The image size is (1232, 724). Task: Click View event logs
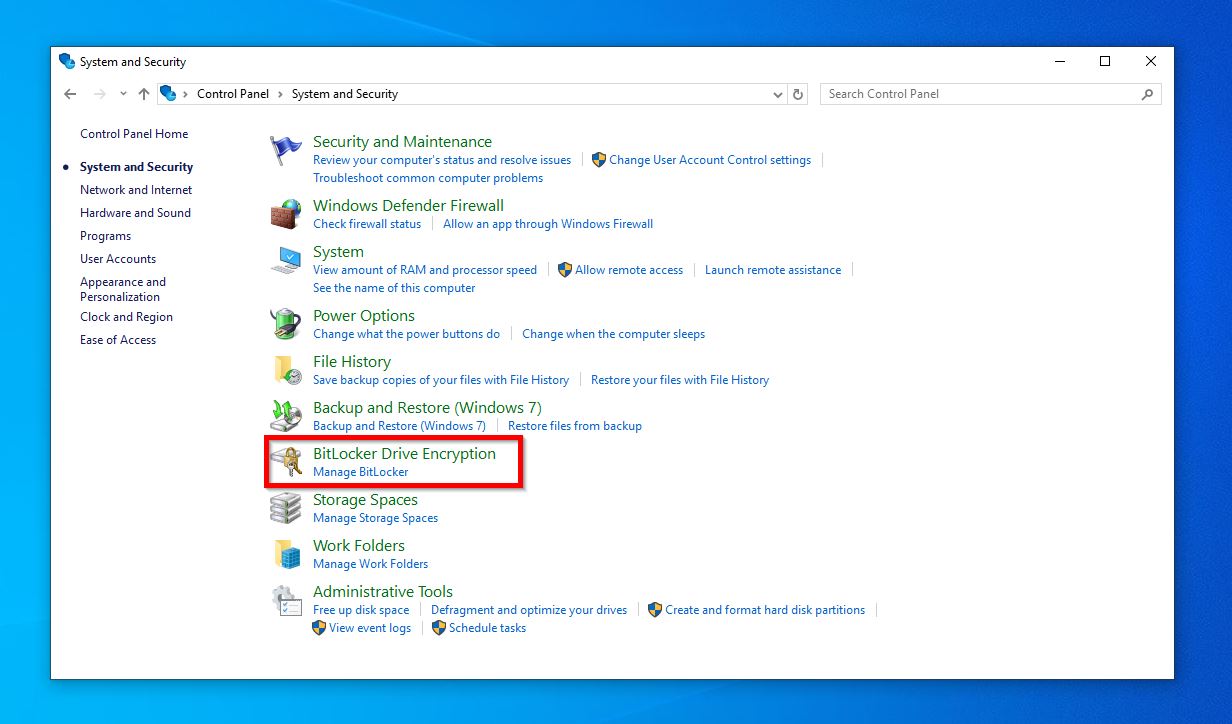(370, 628)
